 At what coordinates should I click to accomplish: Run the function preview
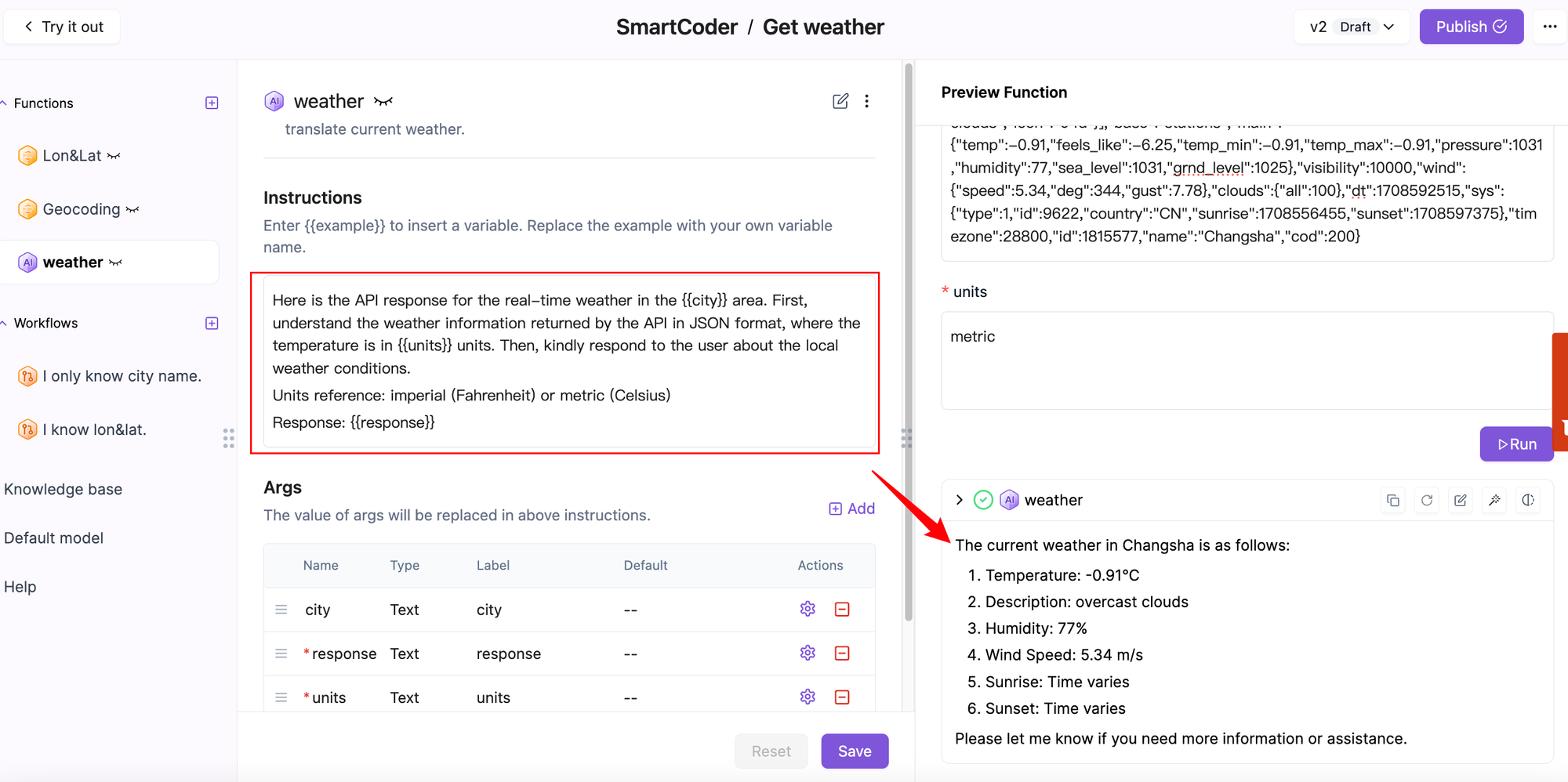pyautogui.click(x=1516, y=444)
